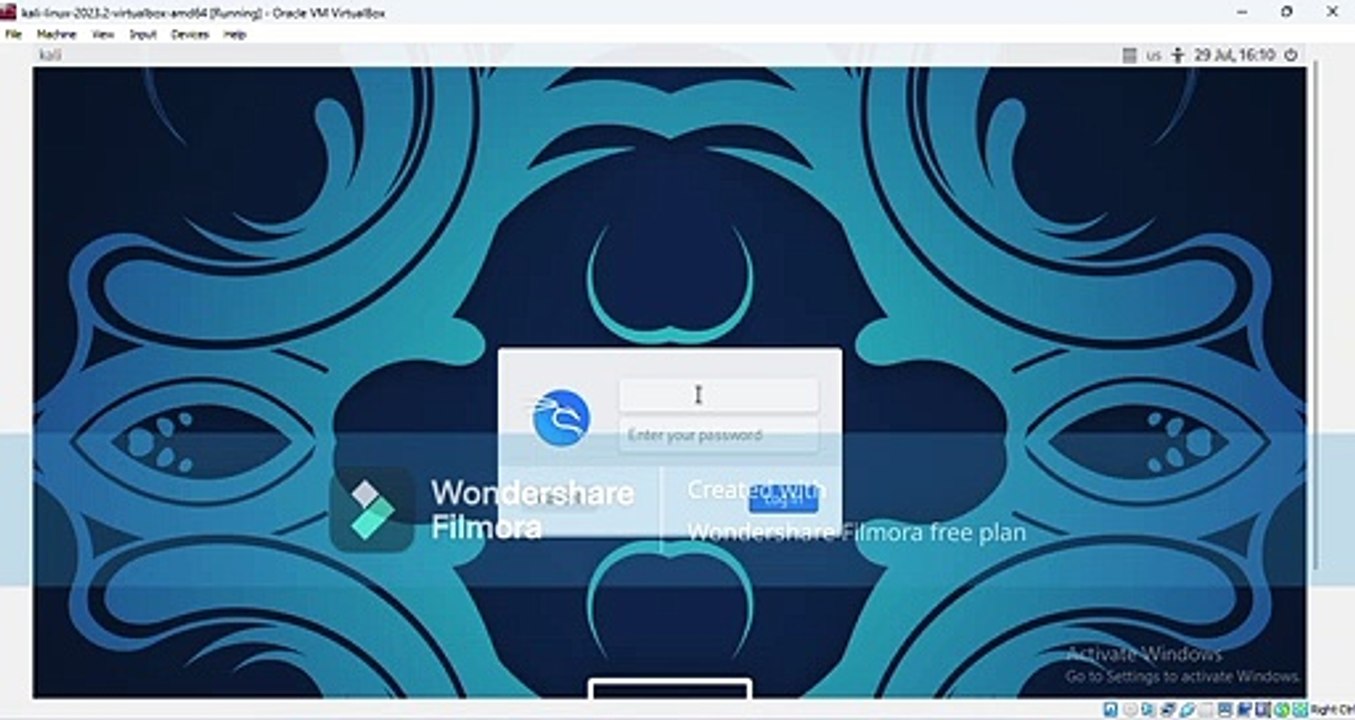Click the blue Log In button

(x=783, y=499)
